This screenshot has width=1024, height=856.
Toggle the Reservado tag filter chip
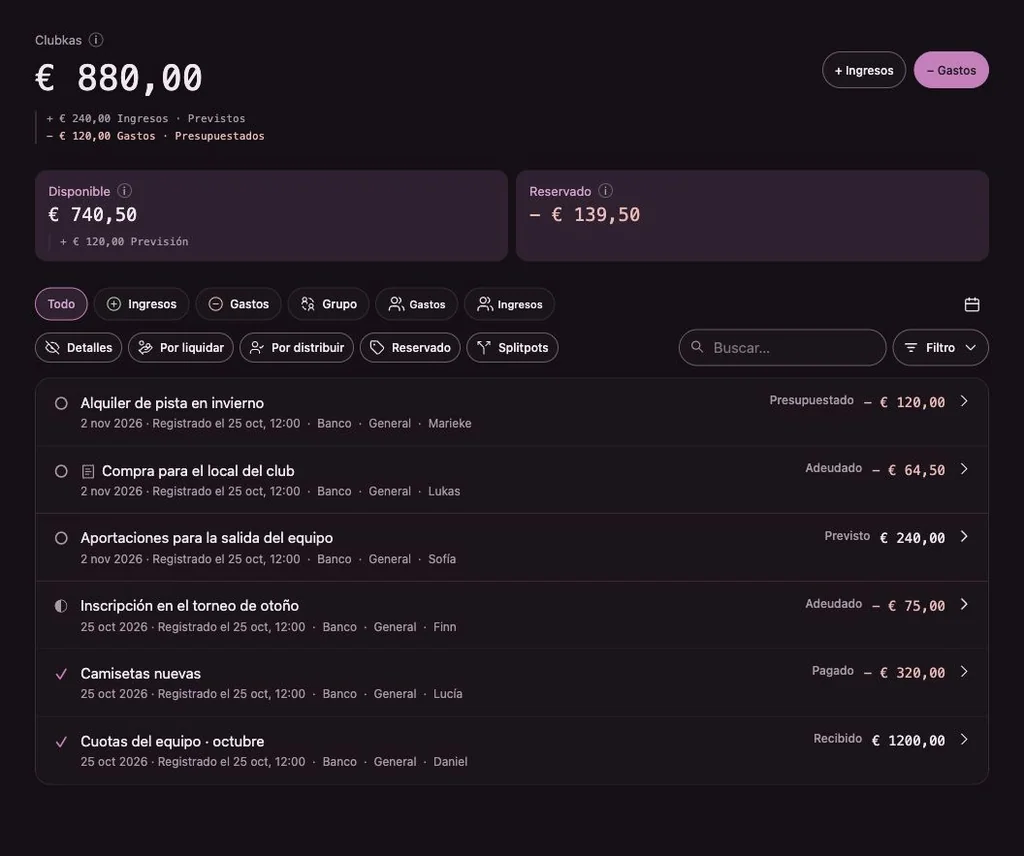410,347
